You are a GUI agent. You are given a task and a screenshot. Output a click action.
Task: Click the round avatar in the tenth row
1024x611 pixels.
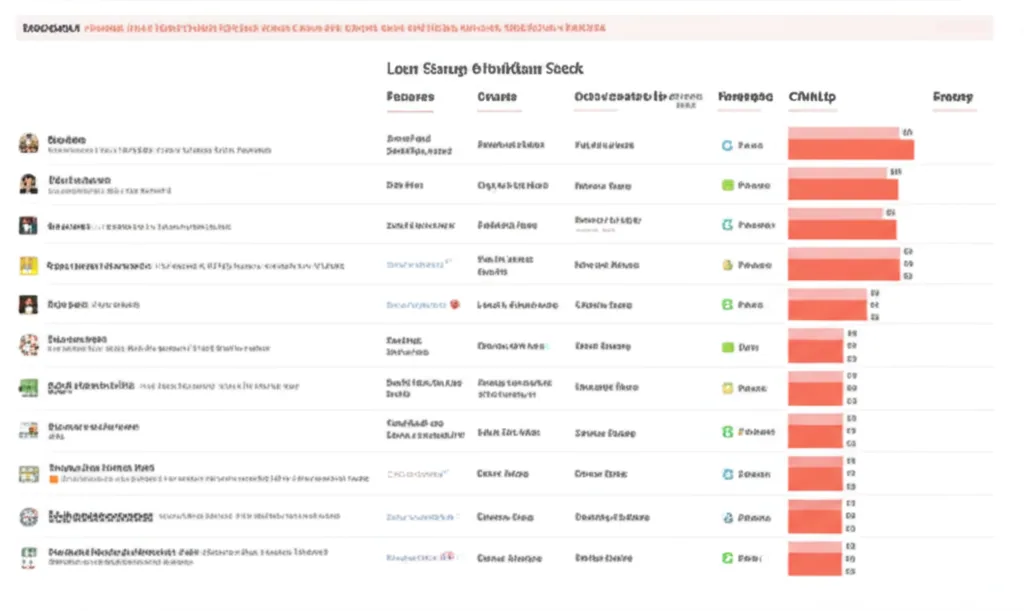tap(28, 517)
